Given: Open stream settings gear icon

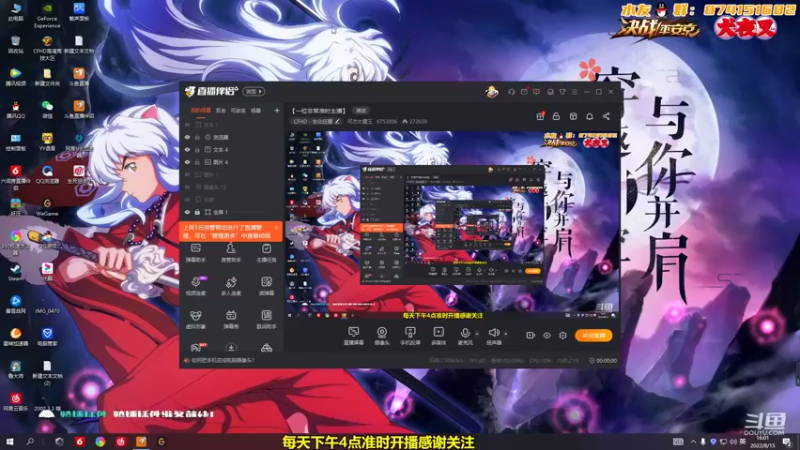Looking at the screenshot, I should click(x=563, y=335).
